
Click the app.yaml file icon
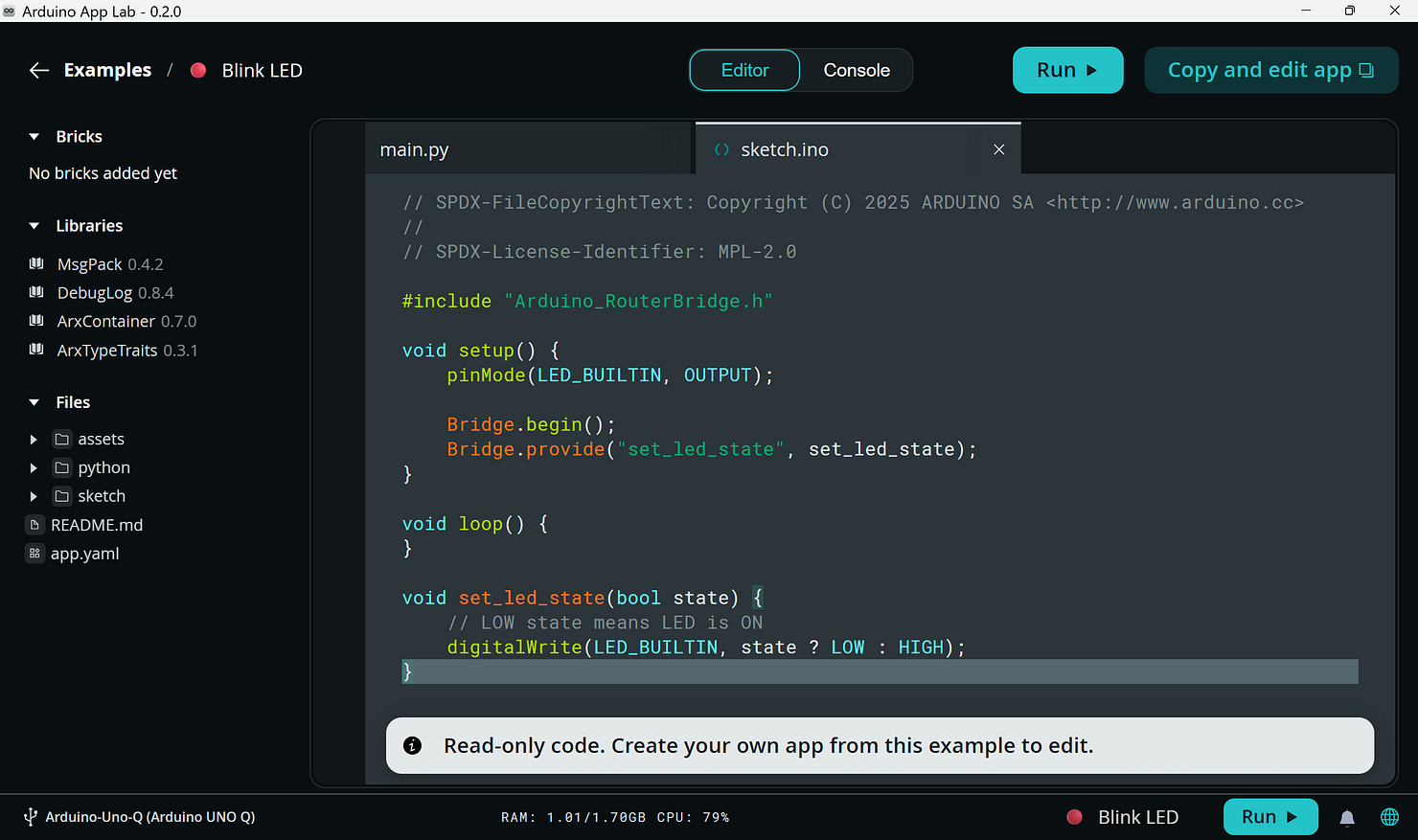coord(34,554)
